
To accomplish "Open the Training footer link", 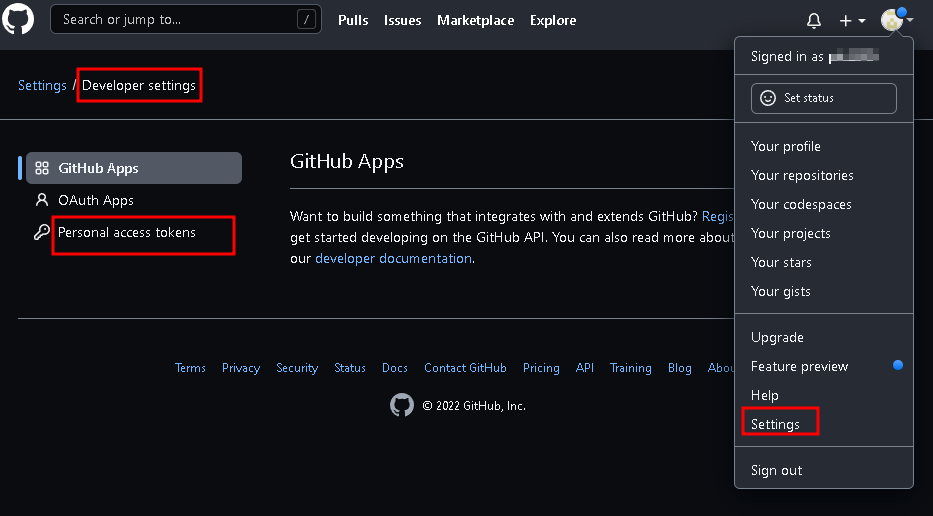I will pyautogui.click(x=631, y=368).
